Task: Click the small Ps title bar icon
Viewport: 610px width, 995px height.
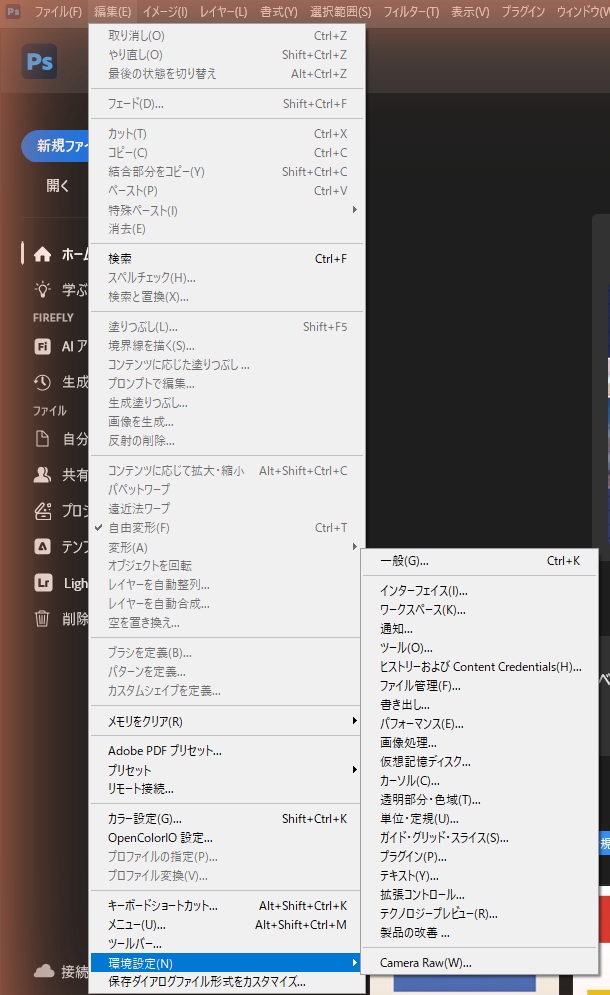Action: tap(13, 11)
